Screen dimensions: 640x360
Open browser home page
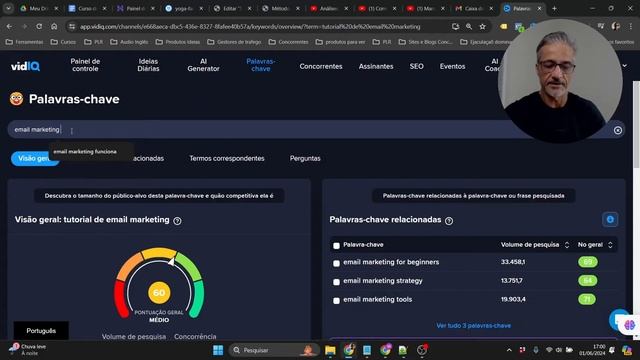(x=54, y=26)
